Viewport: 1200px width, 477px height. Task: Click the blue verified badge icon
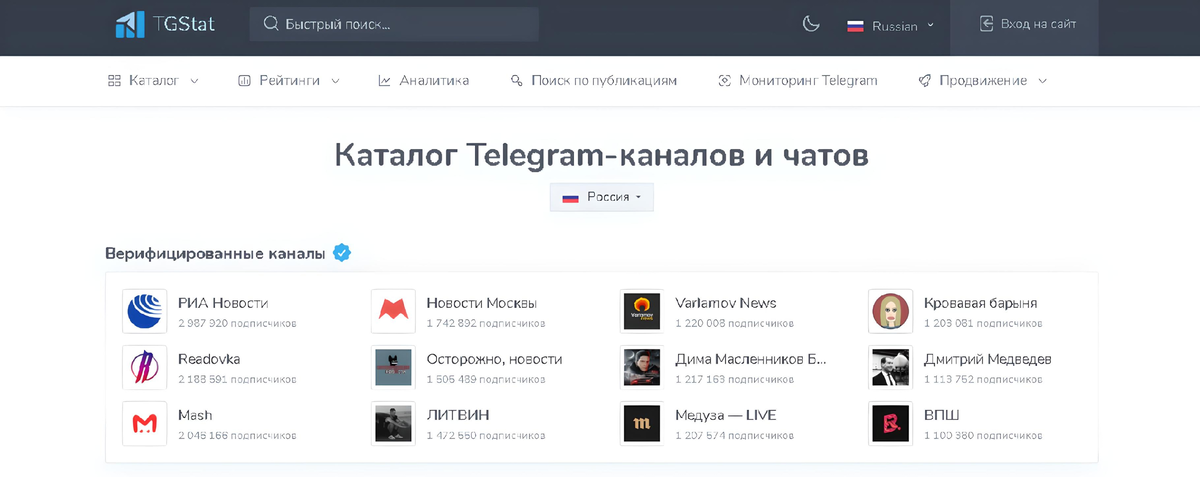[x=342, y=253]
